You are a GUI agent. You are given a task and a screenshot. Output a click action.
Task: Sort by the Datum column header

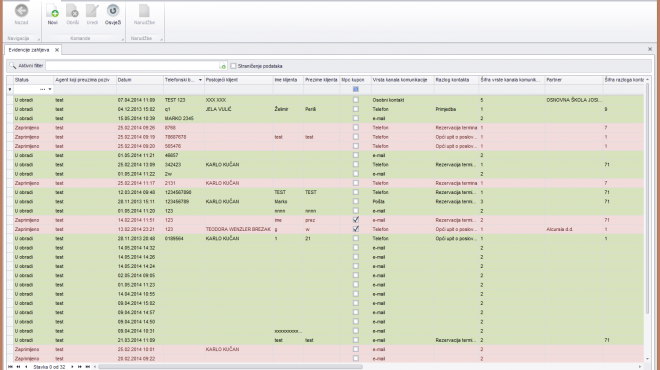(139, 80)
